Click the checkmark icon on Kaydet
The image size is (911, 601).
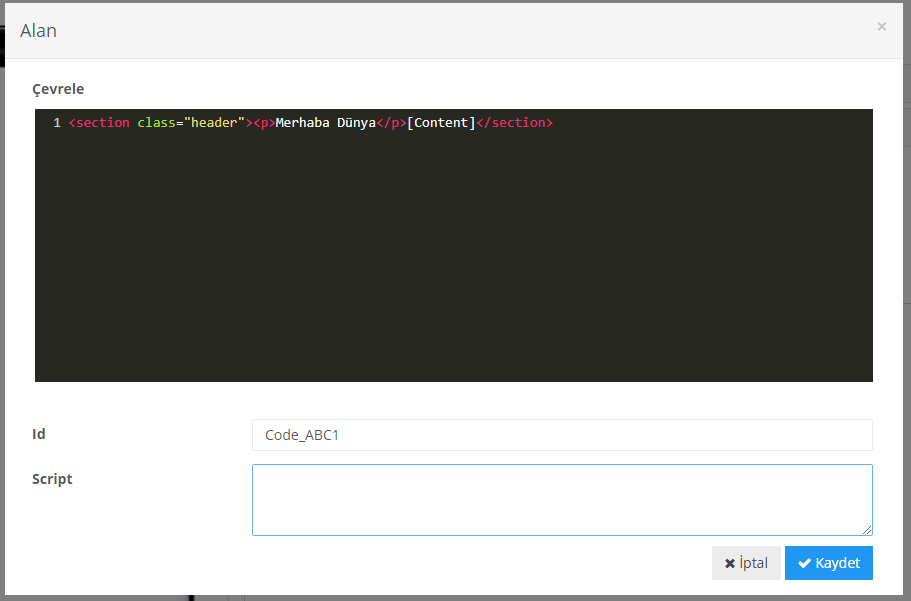(x=804, y=563)
